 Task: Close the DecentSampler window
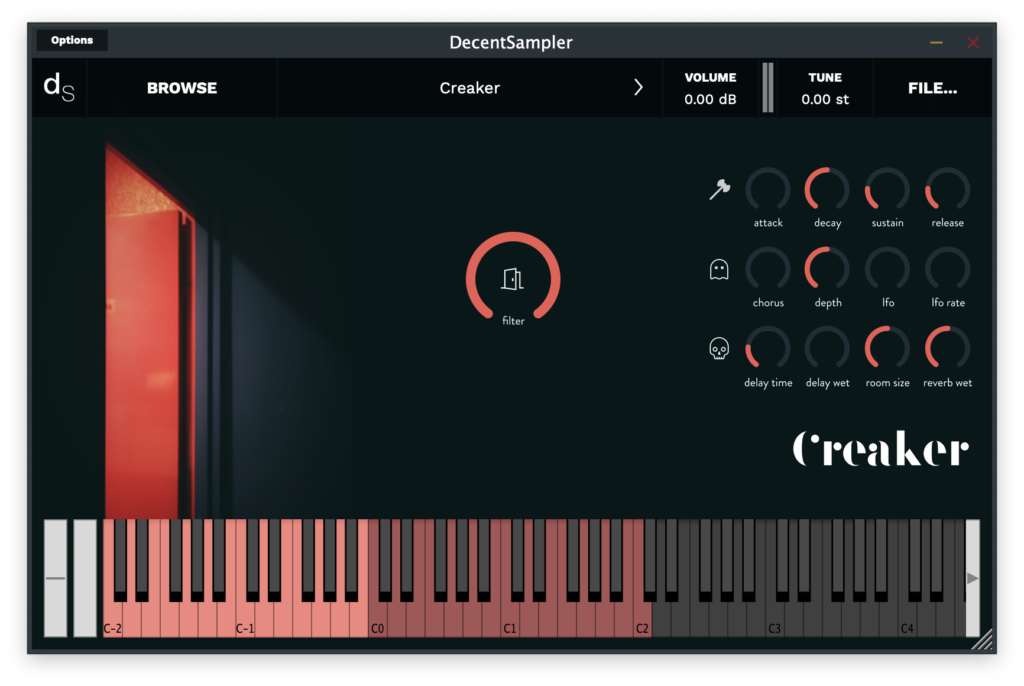(973, 42)
